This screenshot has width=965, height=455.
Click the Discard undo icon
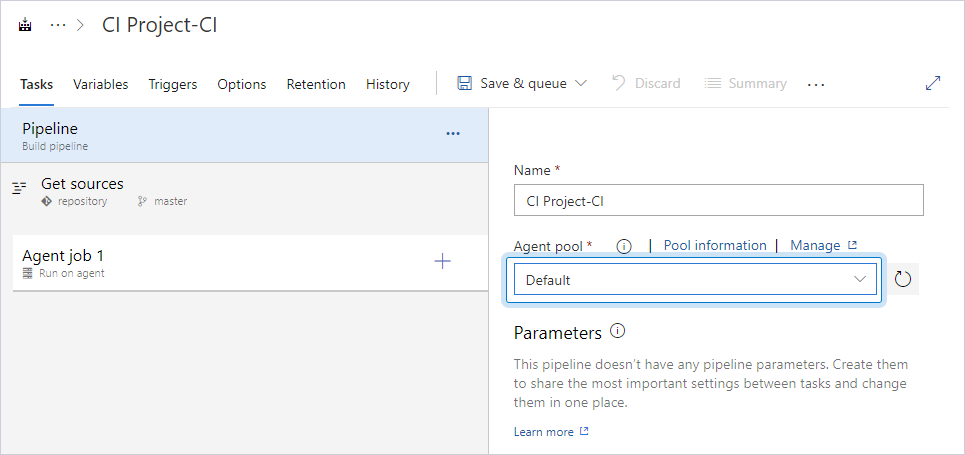pyautogui.click(x=619, y=83)
